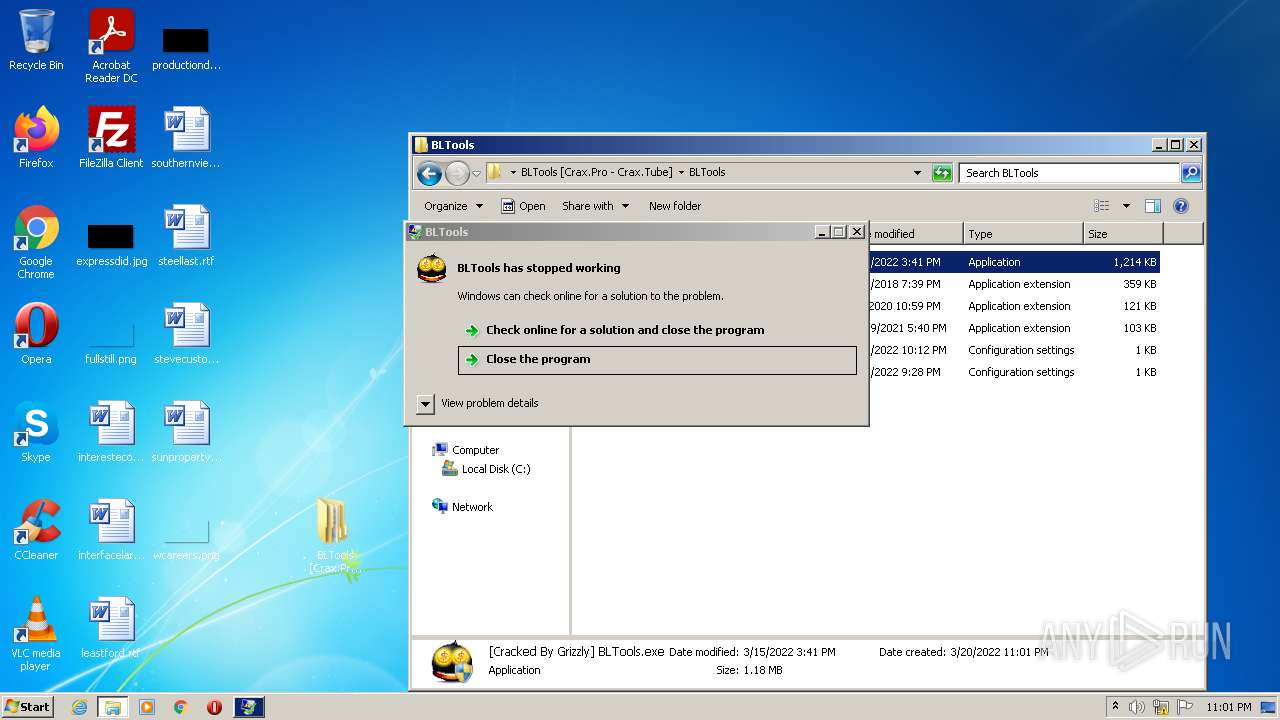Viewport: 1280px width, 720px height.
Task: Select the 121 KB Application extension row
Action: 1013,306
